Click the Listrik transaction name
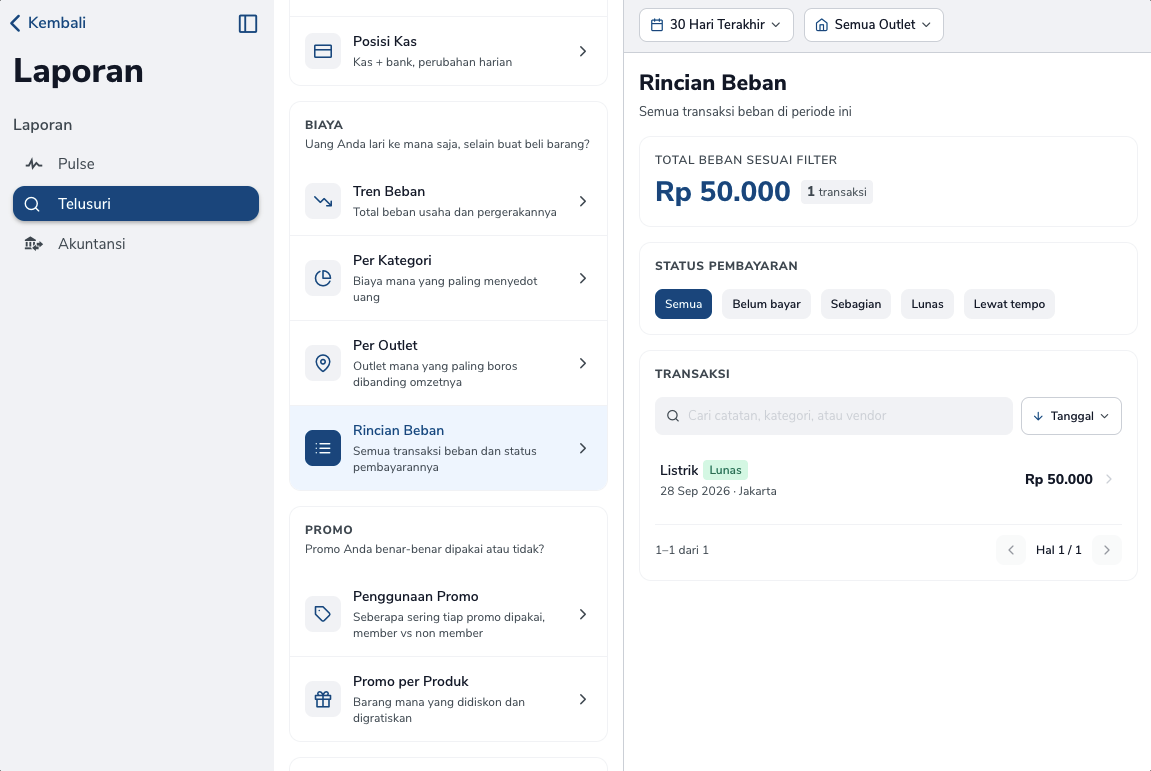Image resolution: width=1151 pixels, height=771 pixels. 678,470
